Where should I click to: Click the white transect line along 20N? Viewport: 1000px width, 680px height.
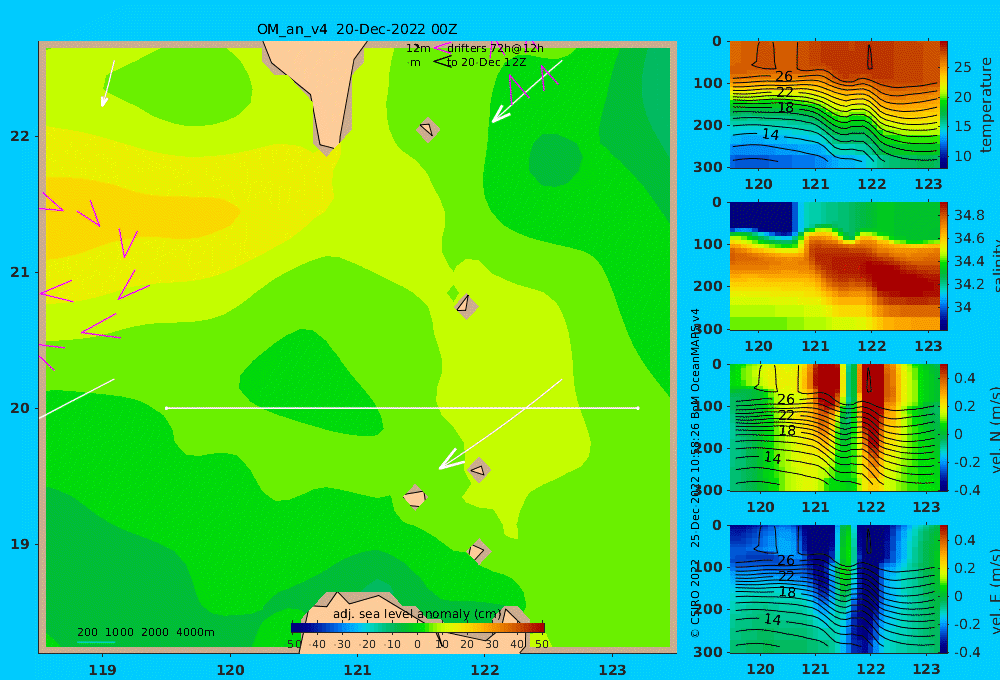click(402, 408)
